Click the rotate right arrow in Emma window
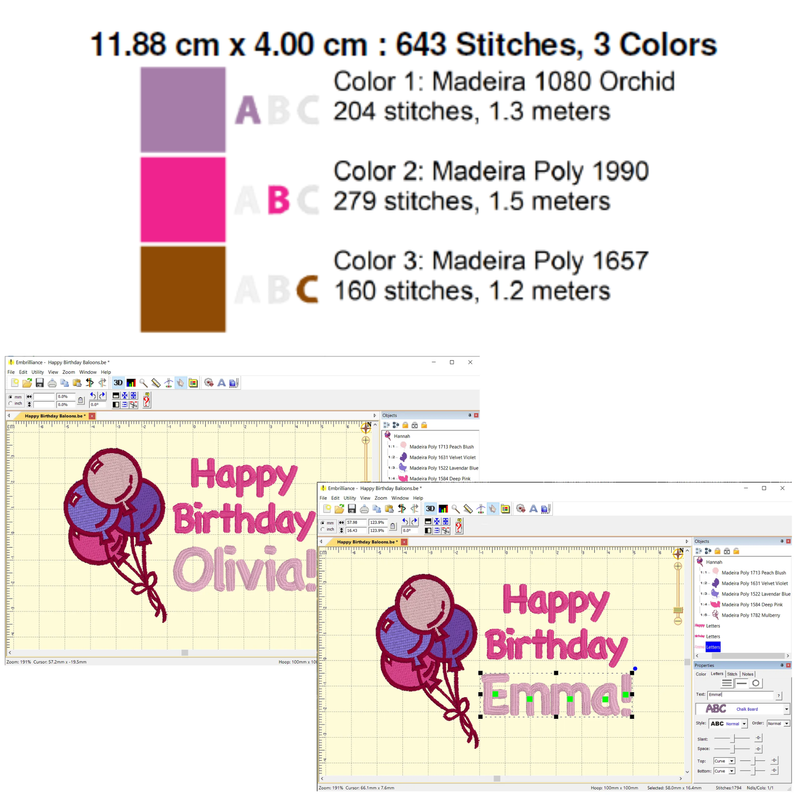The height and width of the screenshot is (800, 800). [x=415, y=521]
